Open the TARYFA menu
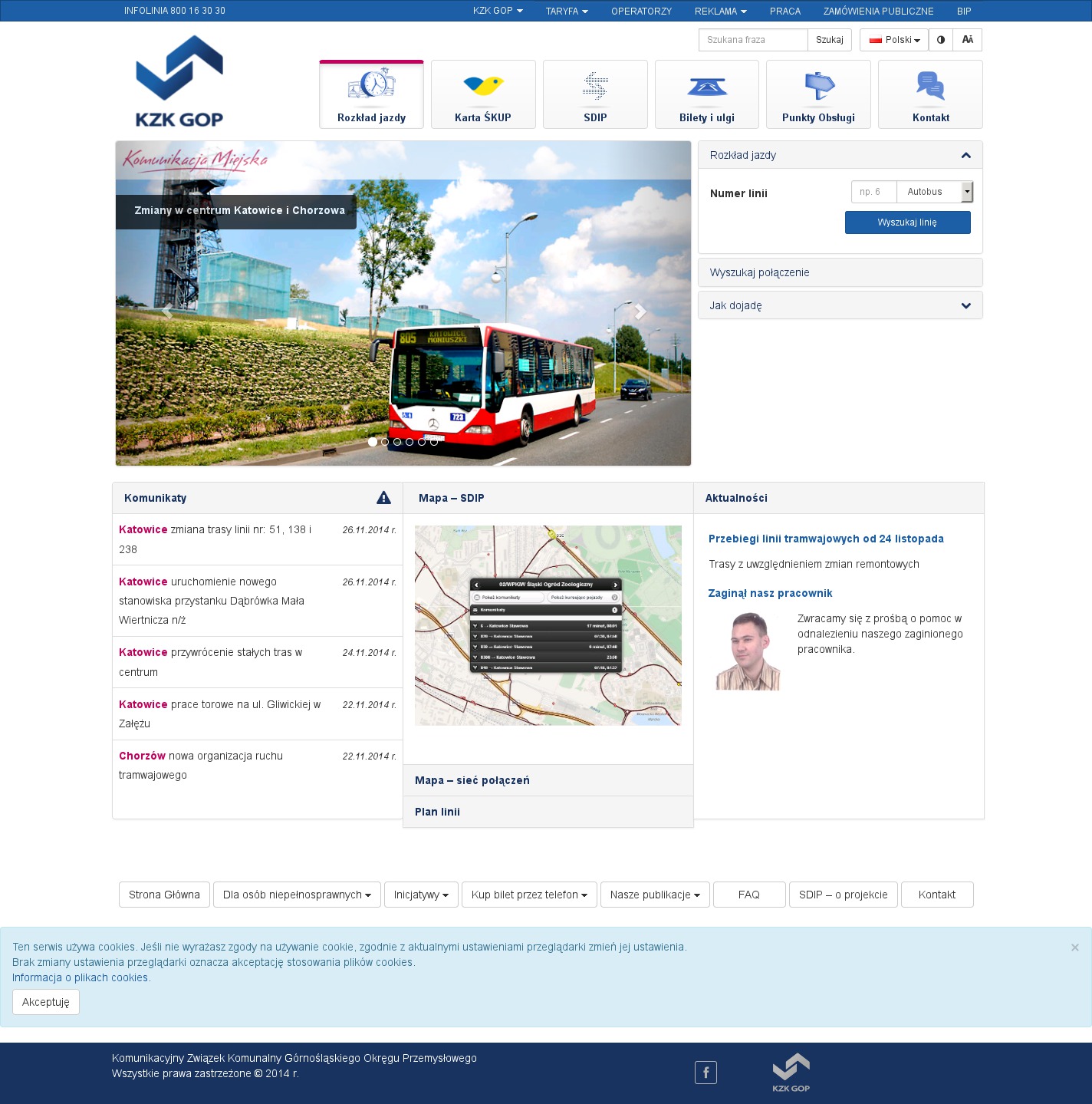This screenshot has width=1092, height=1104. (567, 12)
